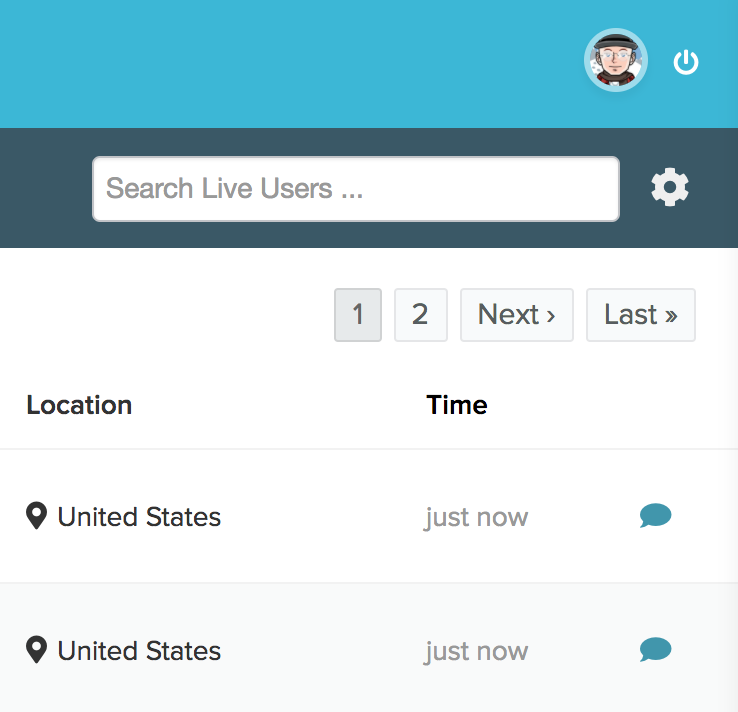Sort by the Time column header
This screenshot has width=738, height=712.
tap(457, 405)
